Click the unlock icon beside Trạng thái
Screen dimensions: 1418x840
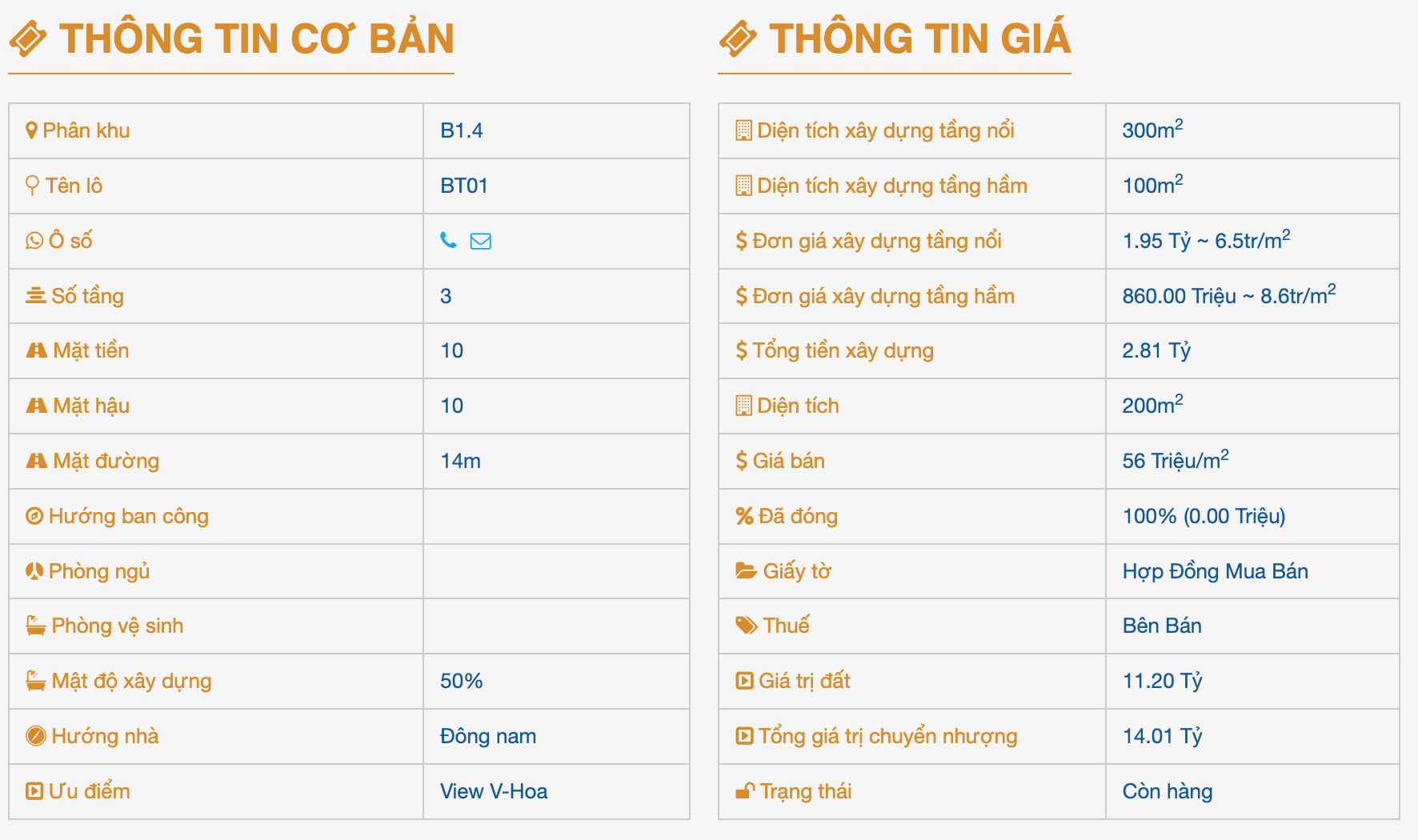(745, 790)
